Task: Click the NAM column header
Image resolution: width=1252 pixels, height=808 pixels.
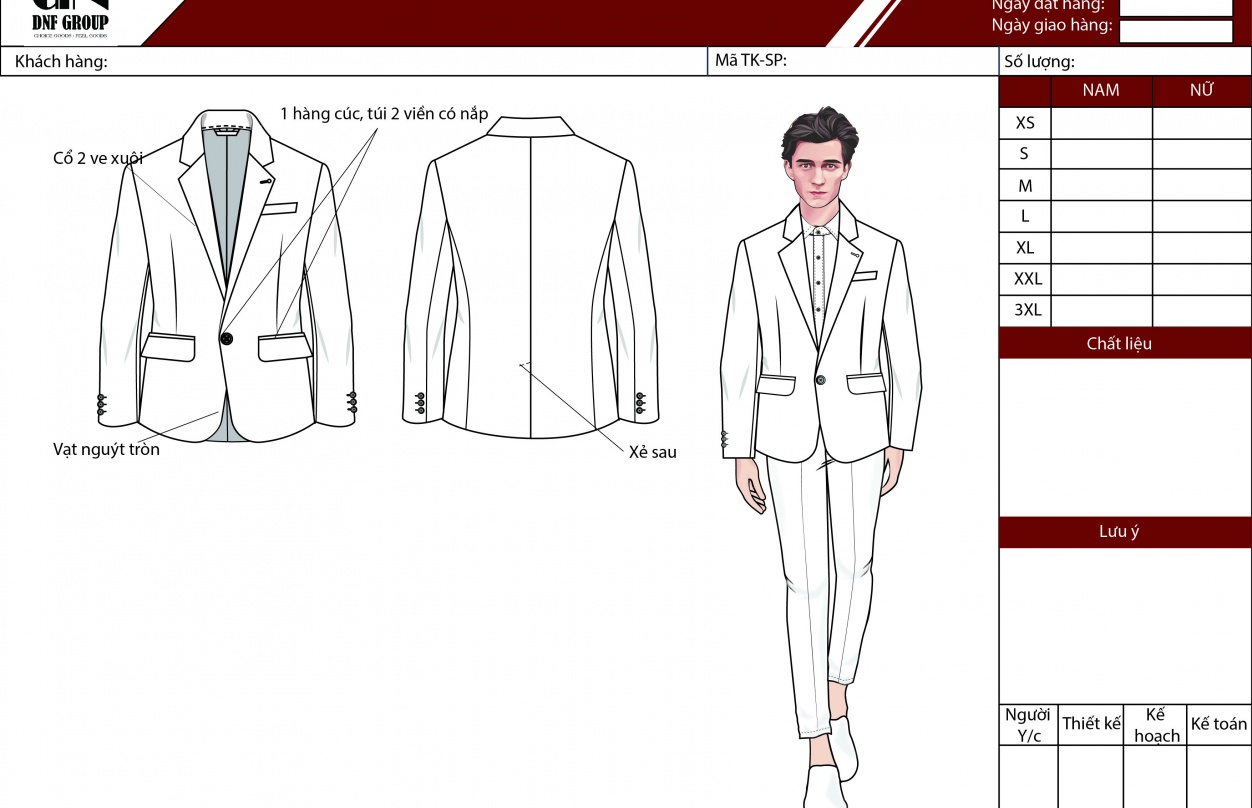Action: click(x=1101, y=91)
